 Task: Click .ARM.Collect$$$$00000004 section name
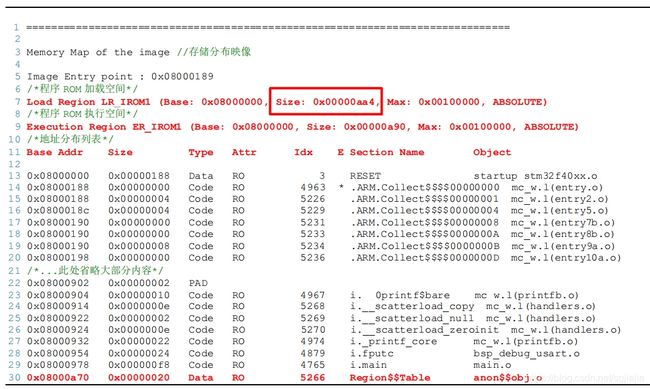(425, 211)
